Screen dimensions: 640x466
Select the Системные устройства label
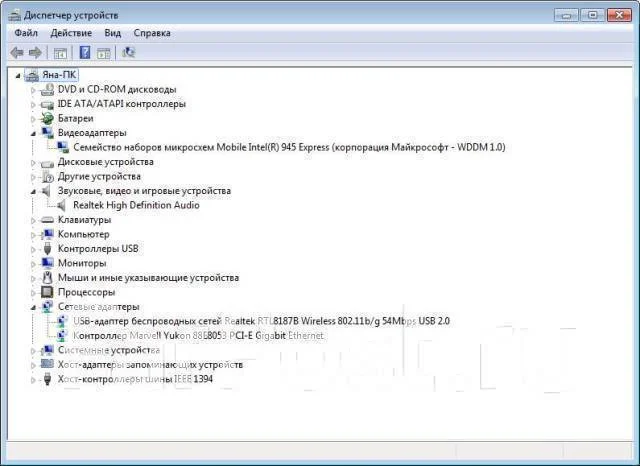(x=109, y=350)
